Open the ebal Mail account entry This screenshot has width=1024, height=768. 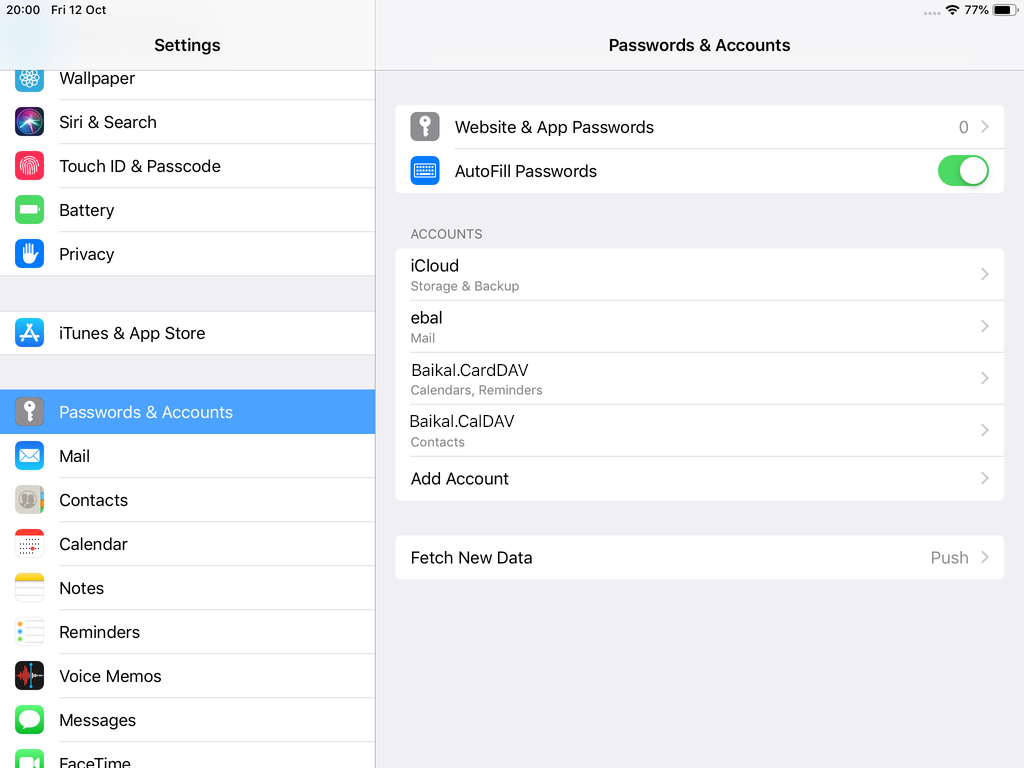point(700,326)
